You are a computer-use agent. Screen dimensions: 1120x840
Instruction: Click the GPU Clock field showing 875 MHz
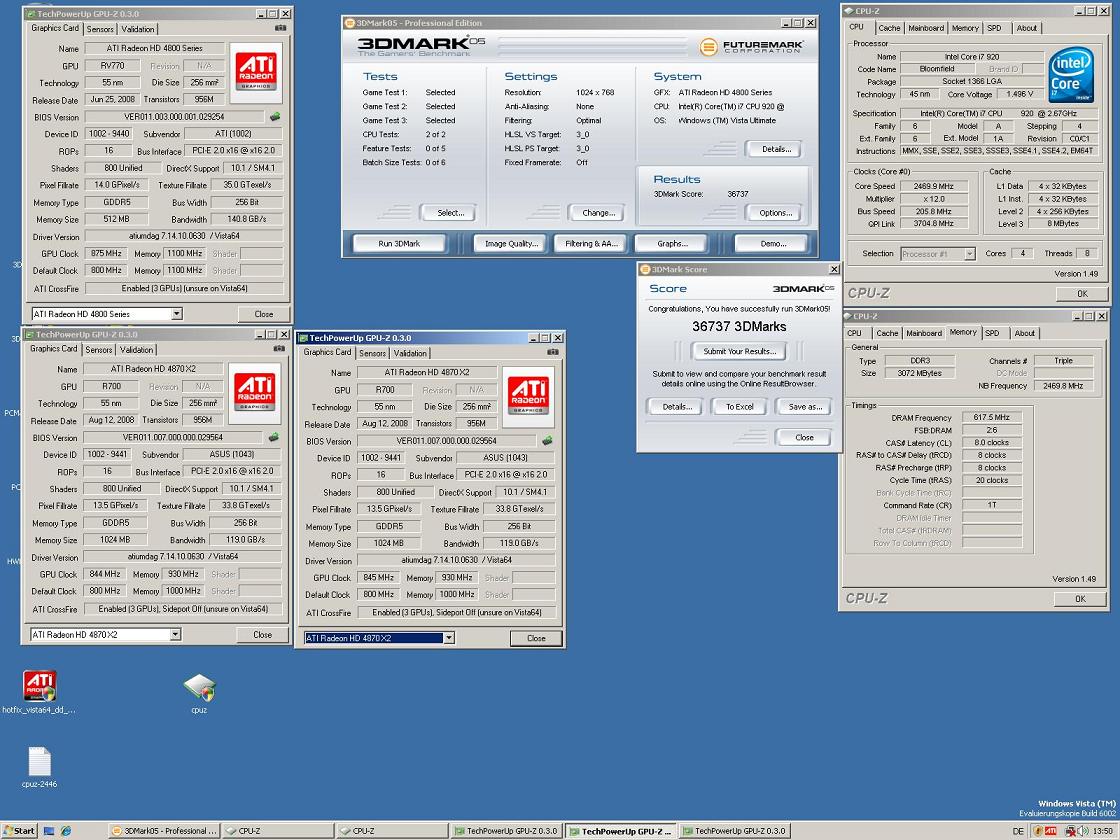[106, 254]
